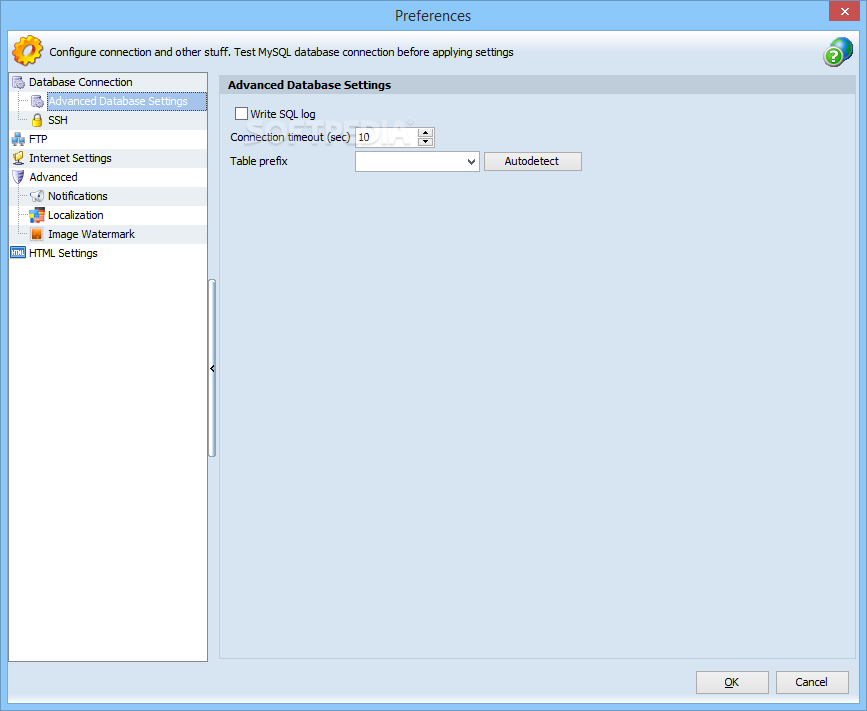Image resolution: width=867 pixels, height=711 pixels.
Task: Click the Autodetect button
Action: pyautogui.click(x=532, y=161)
